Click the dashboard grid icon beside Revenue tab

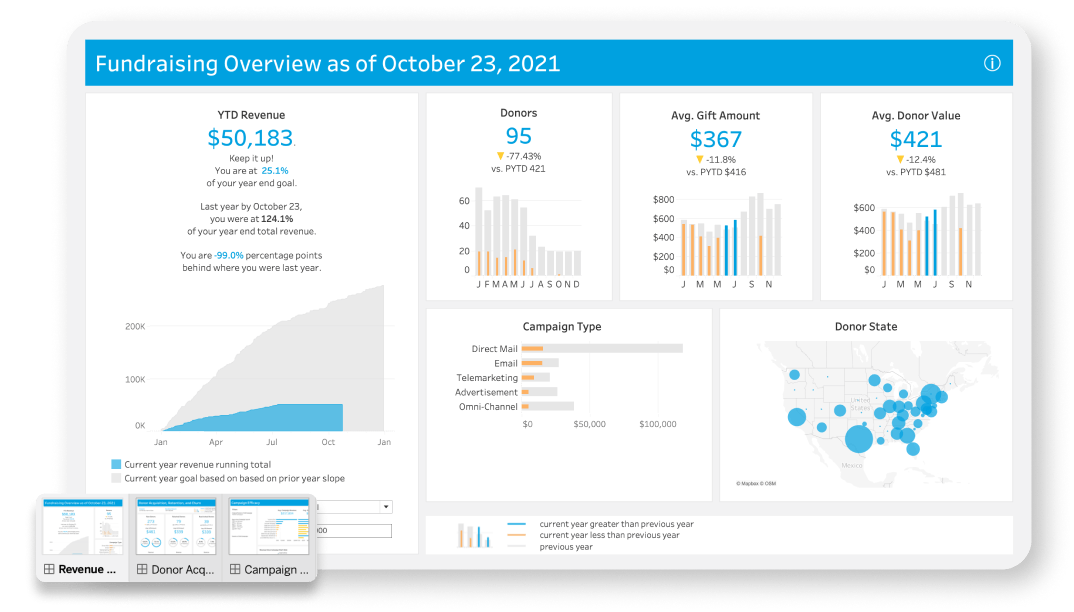pyautogui.click(x=47, y=570)
